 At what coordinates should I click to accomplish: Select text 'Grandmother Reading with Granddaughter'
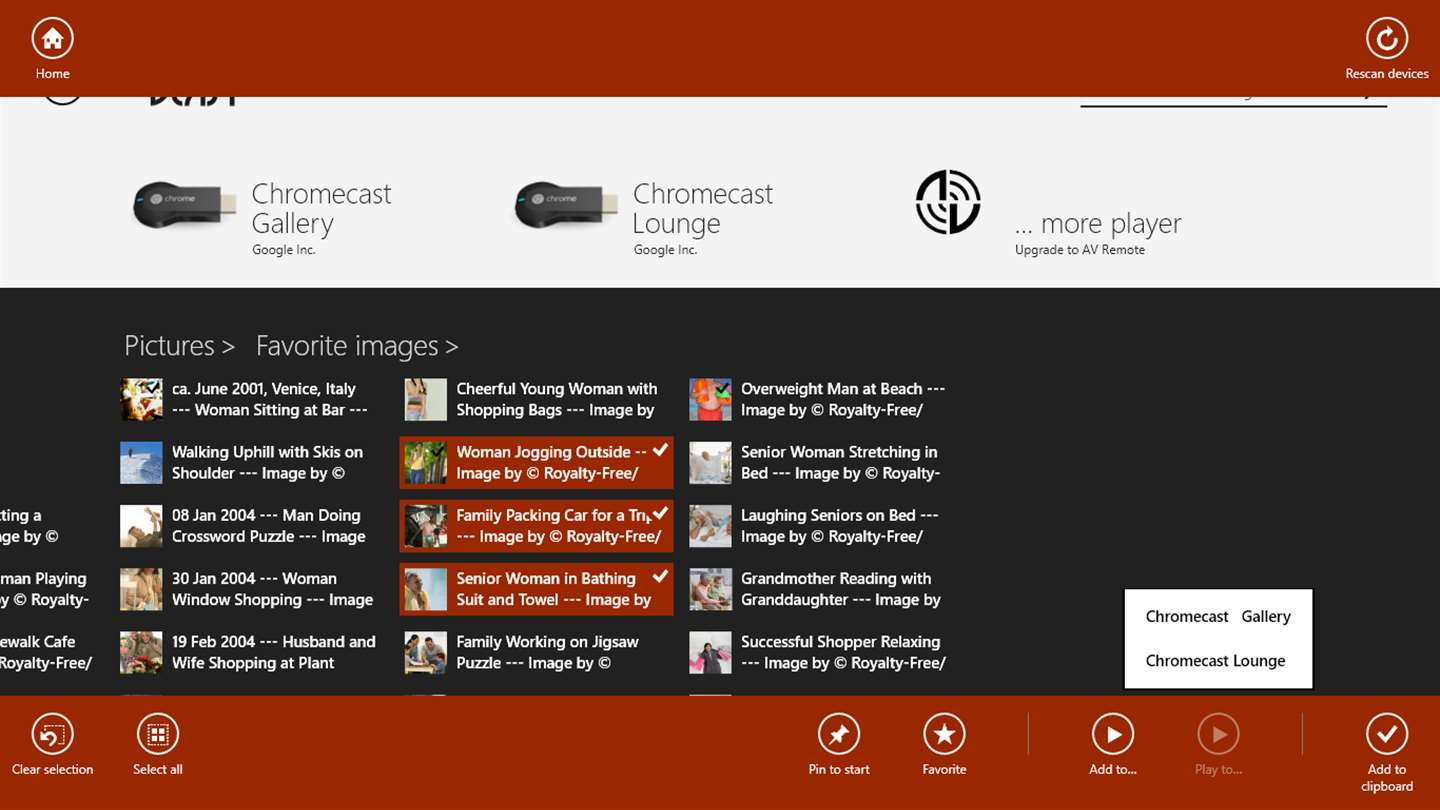[x=836, y=589]
